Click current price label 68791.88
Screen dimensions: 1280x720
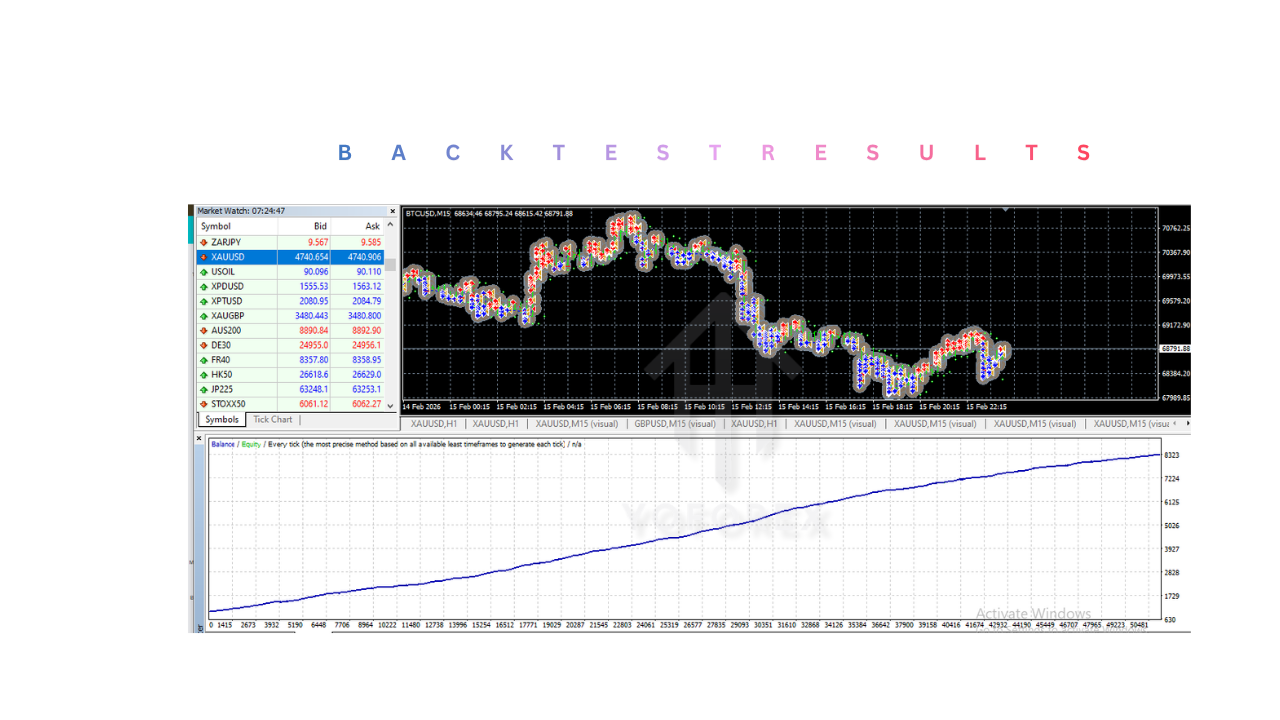point(1175,349)
